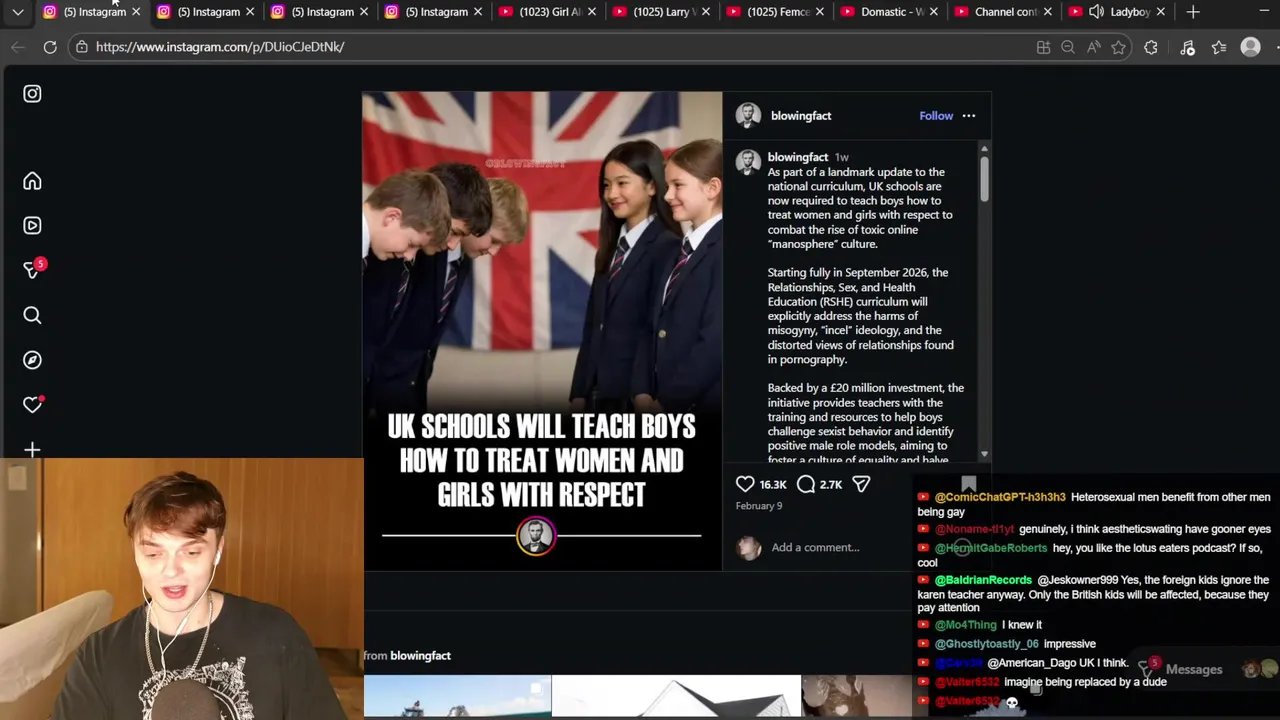Reload the page with the refresh button

pos(50,47)
